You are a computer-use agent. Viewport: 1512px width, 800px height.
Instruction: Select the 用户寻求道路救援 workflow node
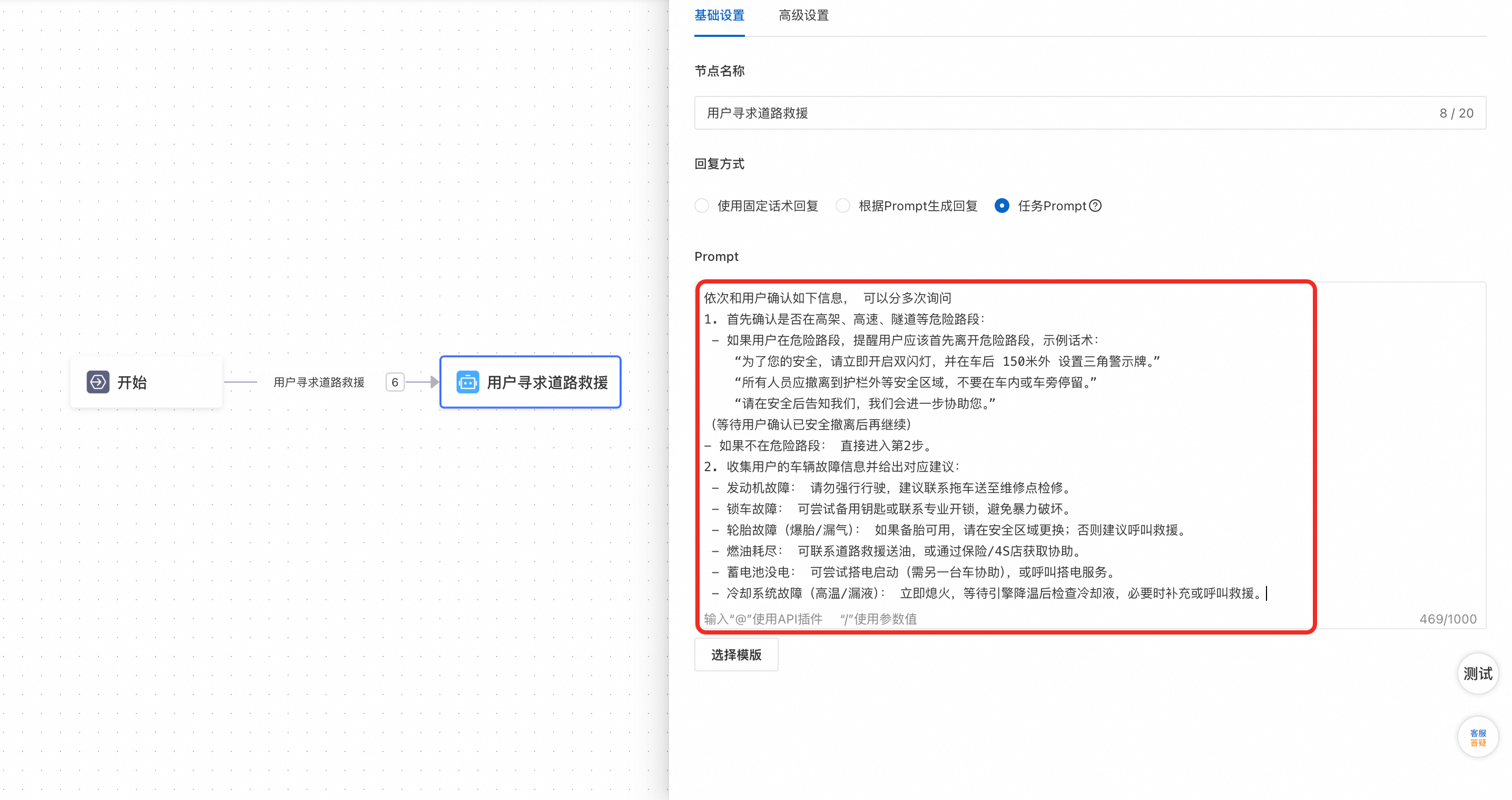546,383
